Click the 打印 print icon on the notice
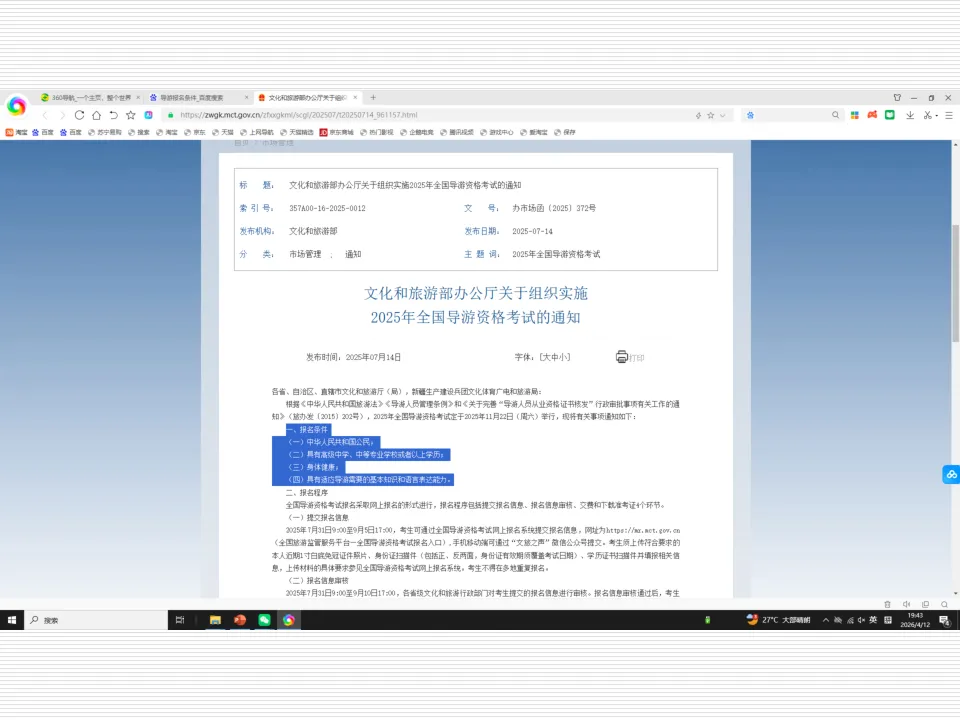Image resolution: width=960 pixels, height=720 pixels. coord(622,356)
